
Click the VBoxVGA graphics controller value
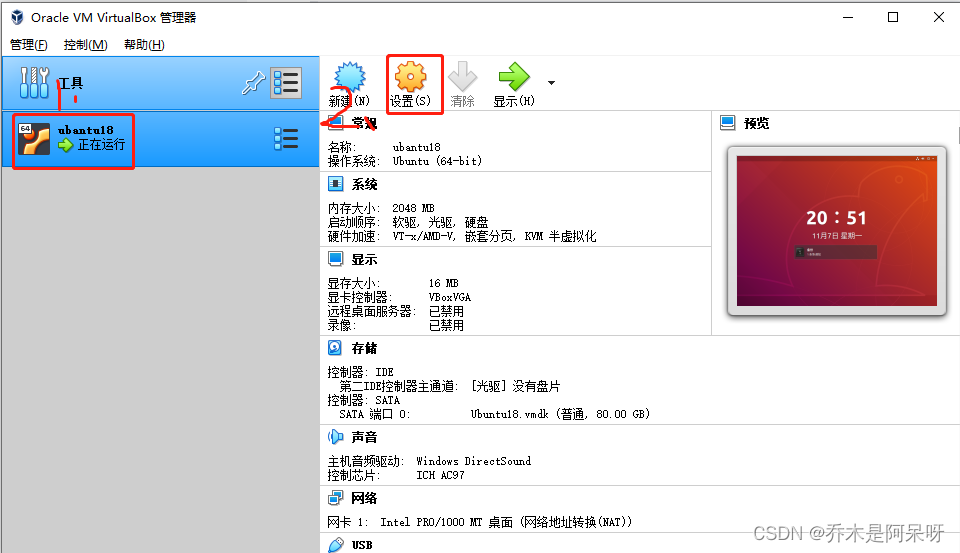tap(450, 298)
